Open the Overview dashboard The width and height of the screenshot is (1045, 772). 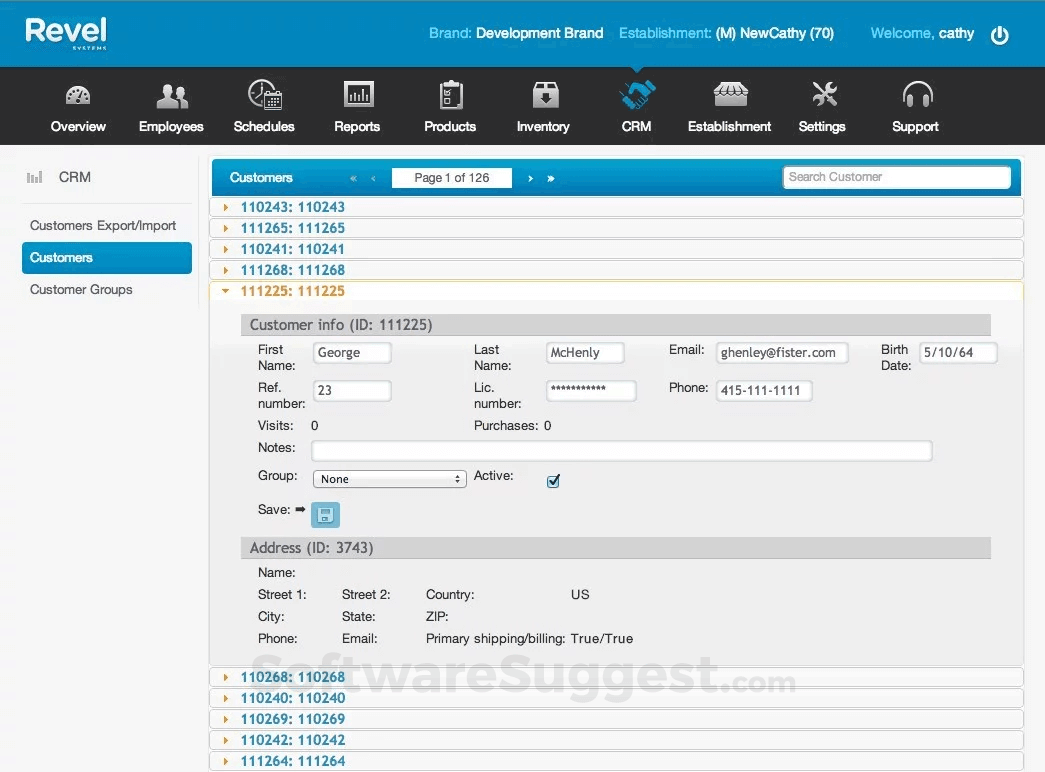78,105
